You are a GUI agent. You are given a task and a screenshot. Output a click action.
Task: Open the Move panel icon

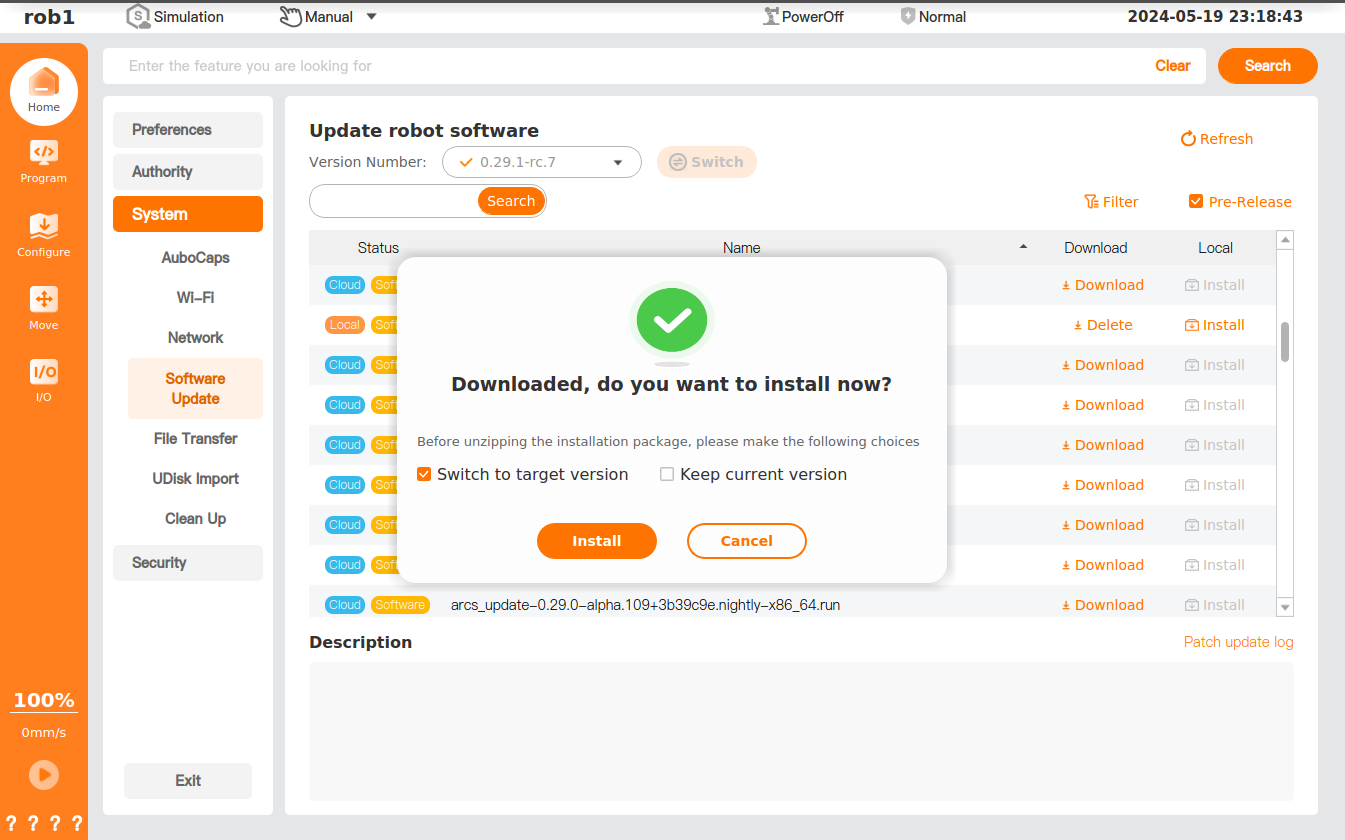tap(43, 299)
